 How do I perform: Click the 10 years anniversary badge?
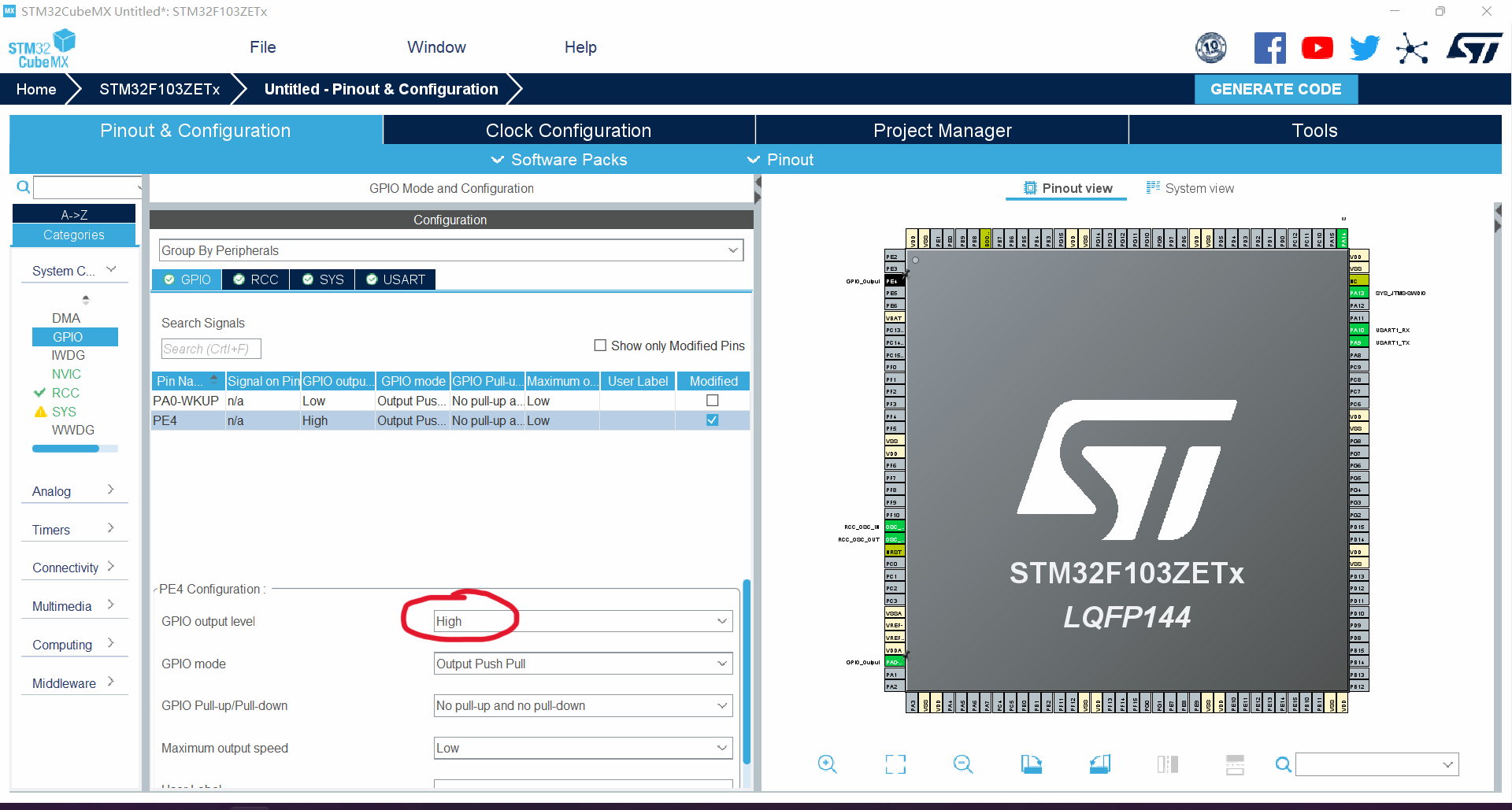pos(1211,48)
